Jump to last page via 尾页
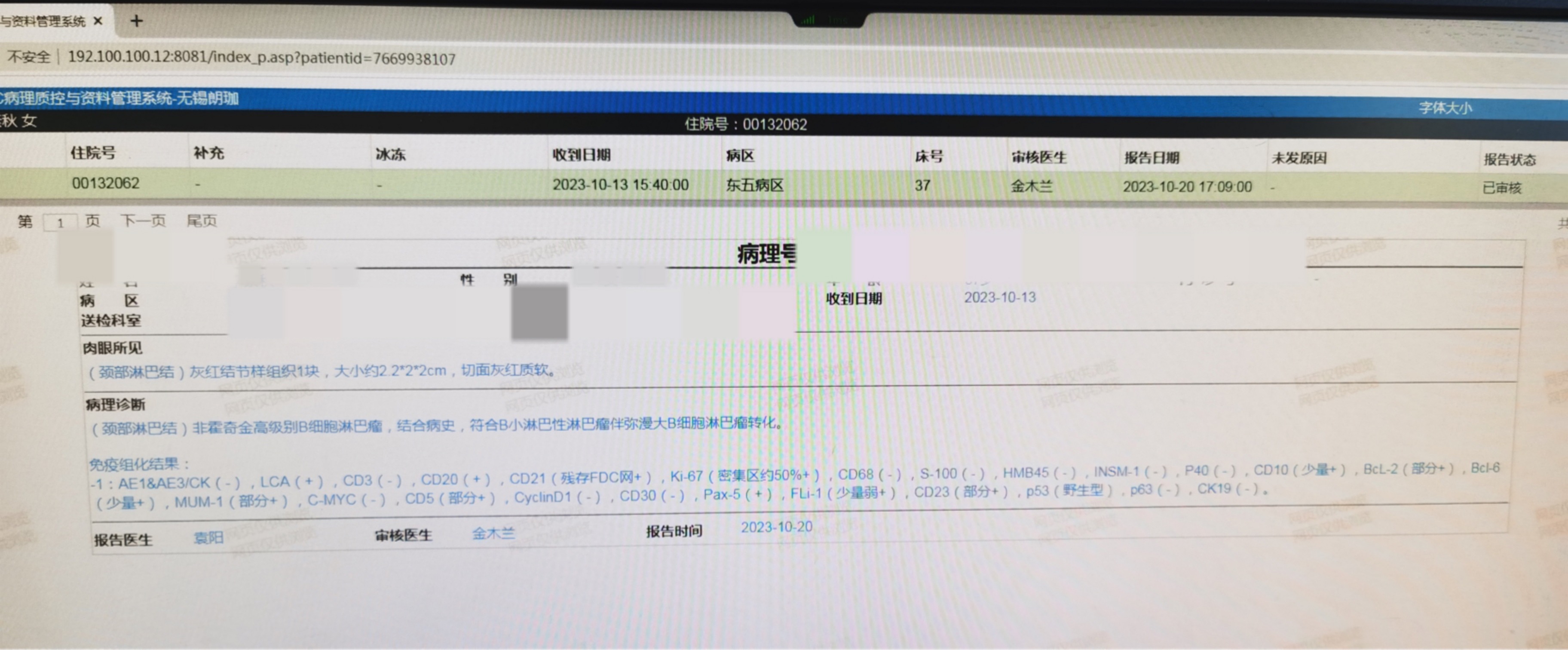Screen dimensions: 1568x650 click(202, 220)
